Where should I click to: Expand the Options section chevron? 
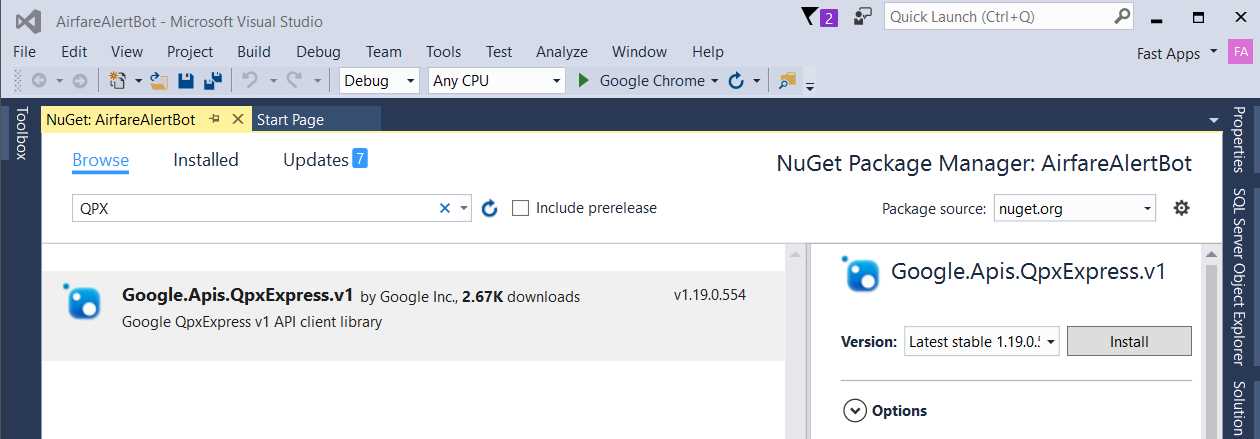pyautogui.click(x=854, y=410)
